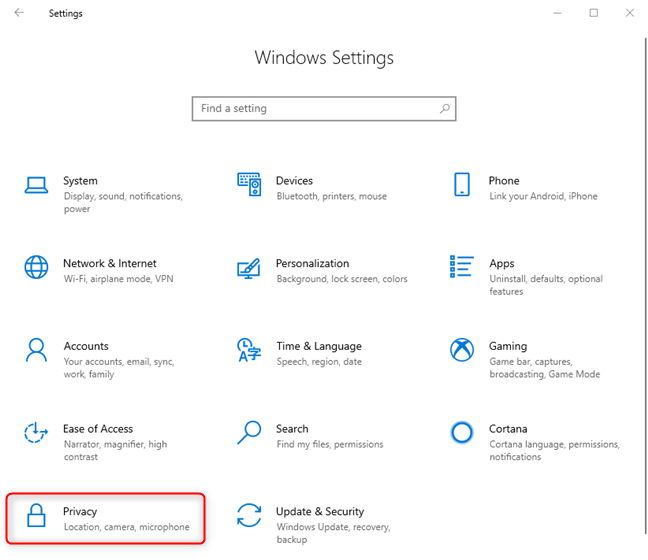Click 'Bluetooth, printers, mouse' description
Image resolution: width=648 pixels, height=560 pixels.
coord(331,196)
